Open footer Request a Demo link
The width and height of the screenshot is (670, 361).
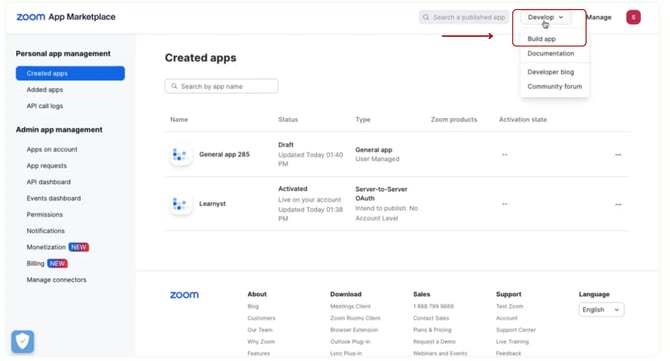point(435,342)
